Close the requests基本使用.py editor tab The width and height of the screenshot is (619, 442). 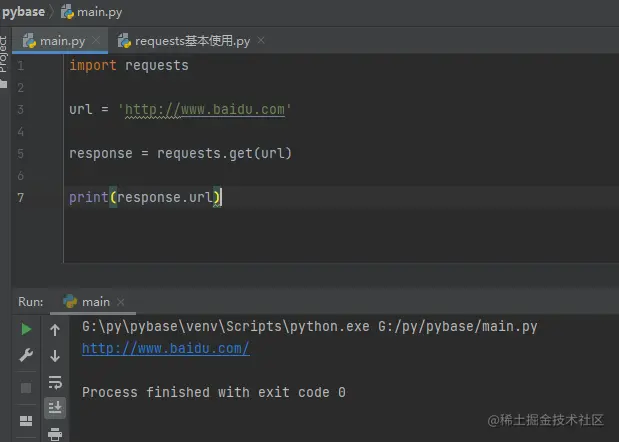[x=261, y=40]
